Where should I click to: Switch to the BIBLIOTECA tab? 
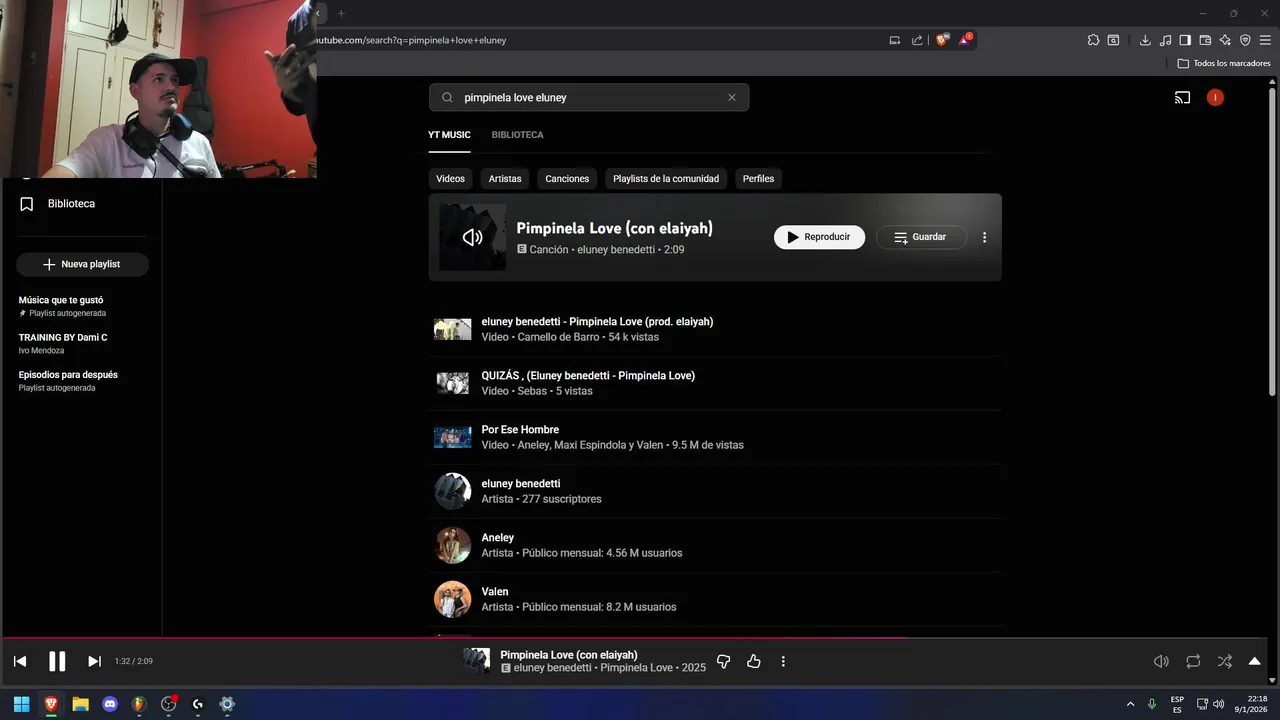(517, 135)
